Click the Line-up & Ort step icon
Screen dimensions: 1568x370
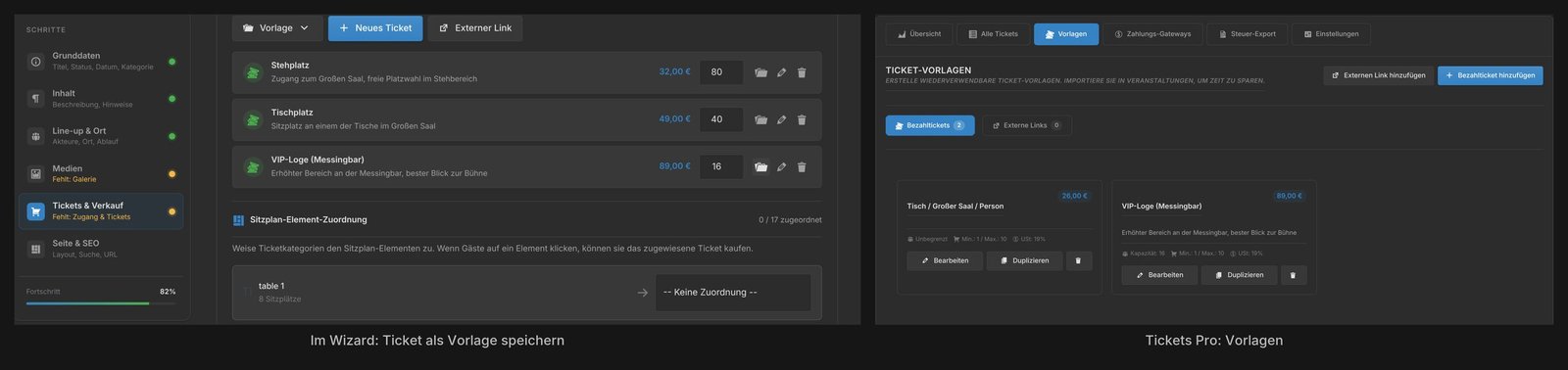[36, 136]
